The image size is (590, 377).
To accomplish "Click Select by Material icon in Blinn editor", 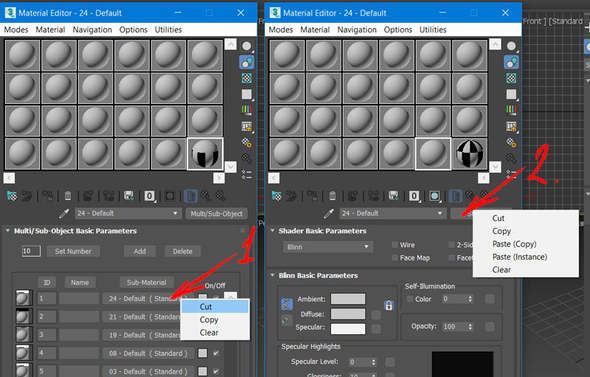I will [x=511, y=158].
